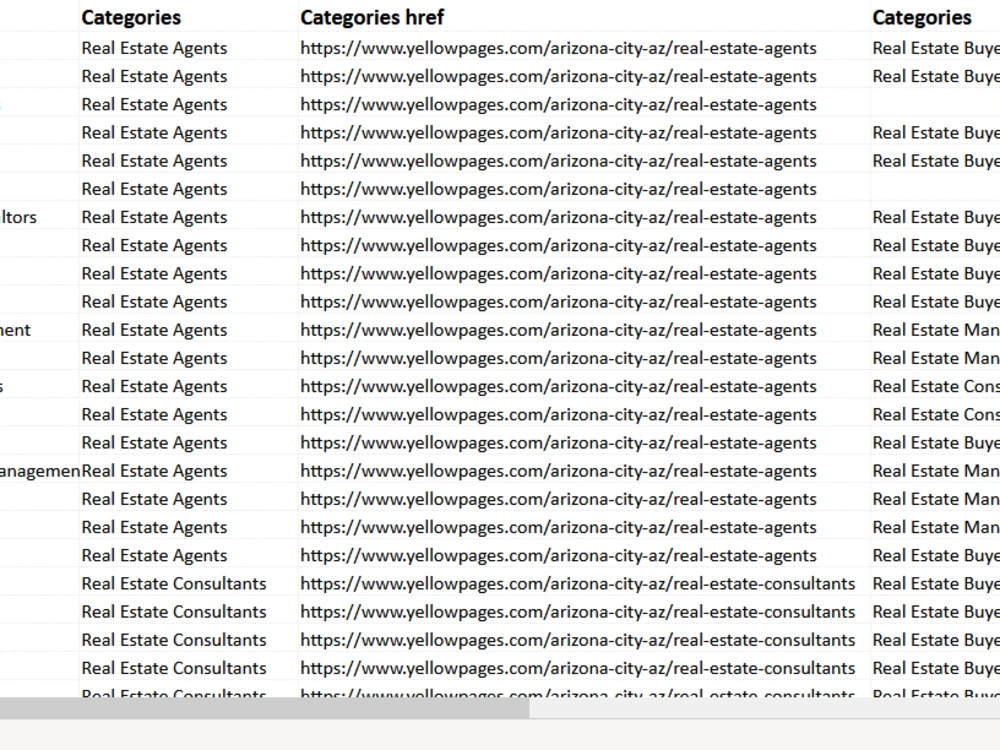Select the cell reading "anagemen"

coord(40,471)
